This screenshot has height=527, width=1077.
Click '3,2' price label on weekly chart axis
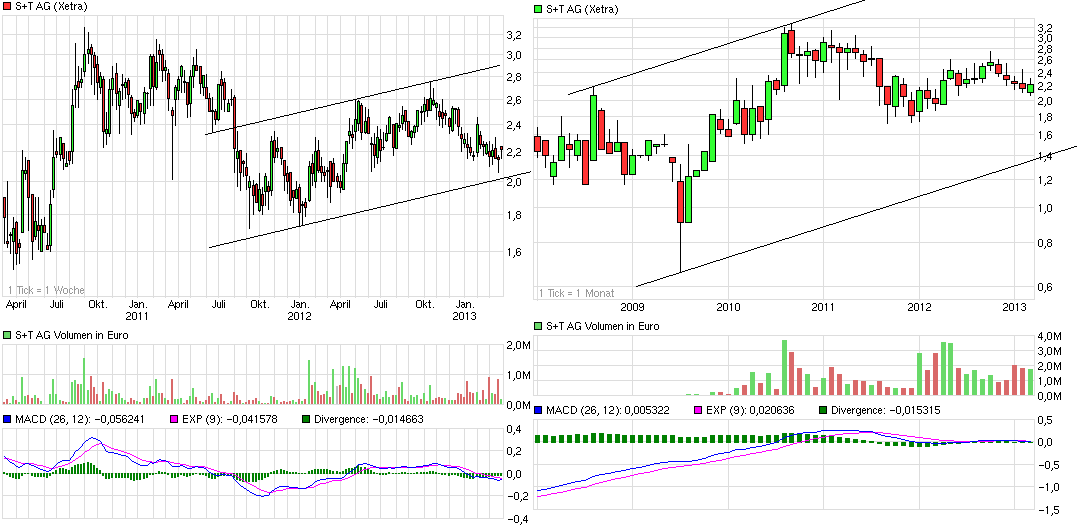[514, 35]
